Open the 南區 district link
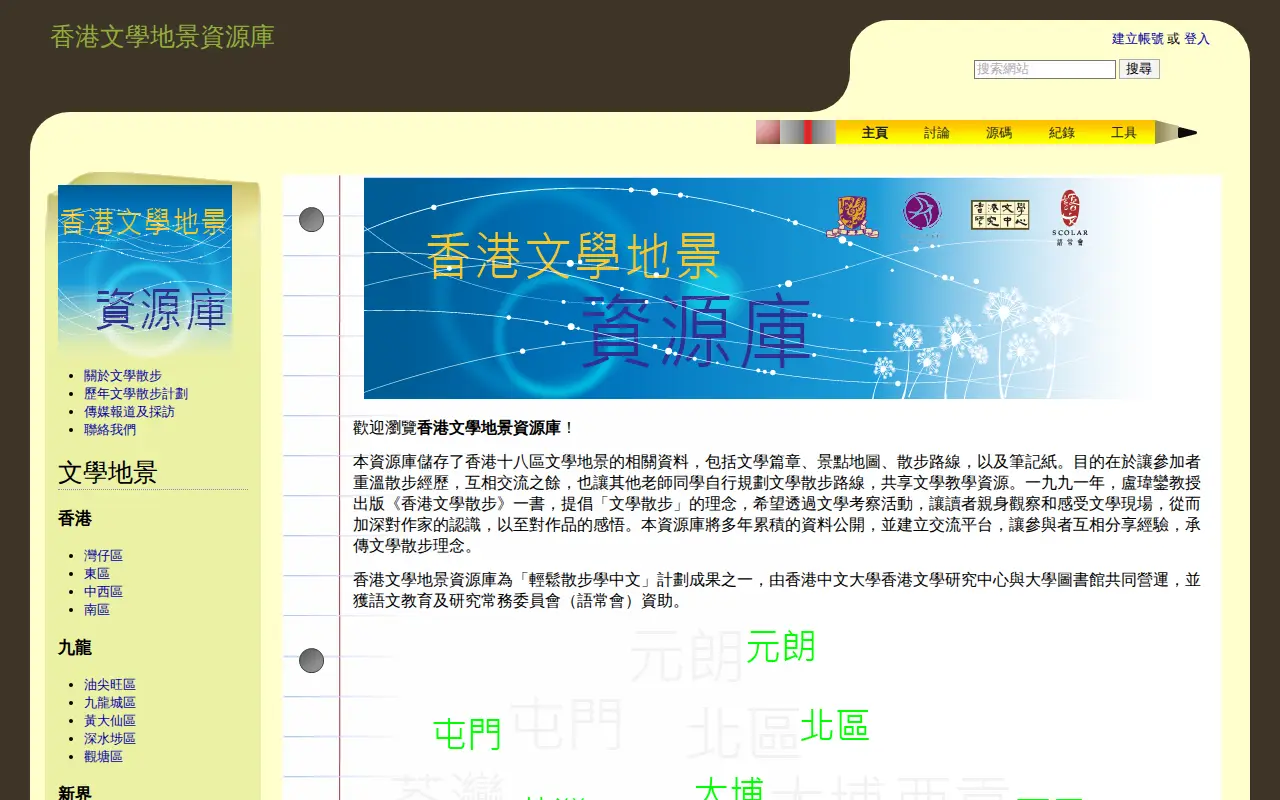1280x800 pixels. pyautogui.click(x=97, y=610)
